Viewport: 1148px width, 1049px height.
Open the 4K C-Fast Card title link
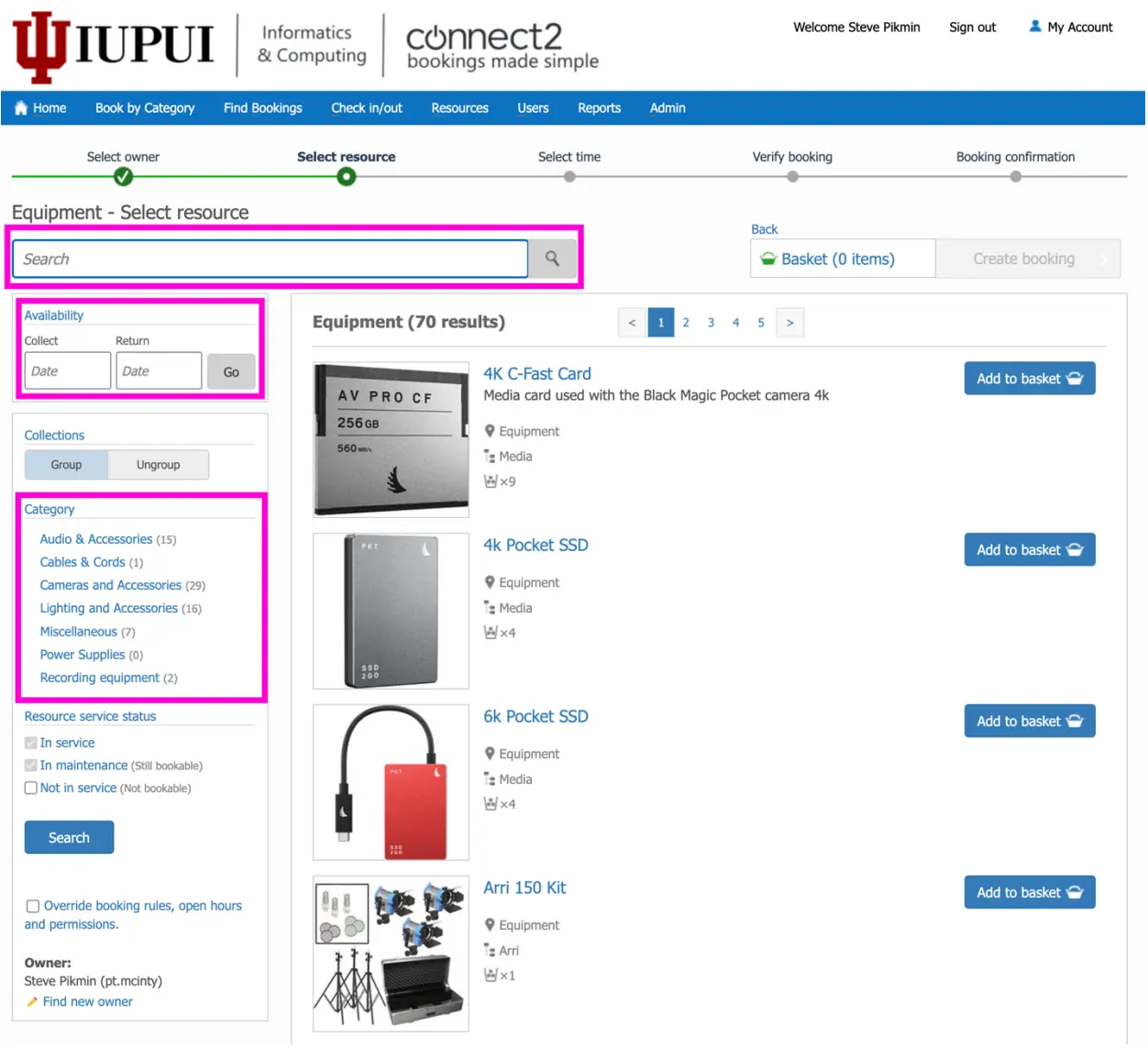(537, 374)
